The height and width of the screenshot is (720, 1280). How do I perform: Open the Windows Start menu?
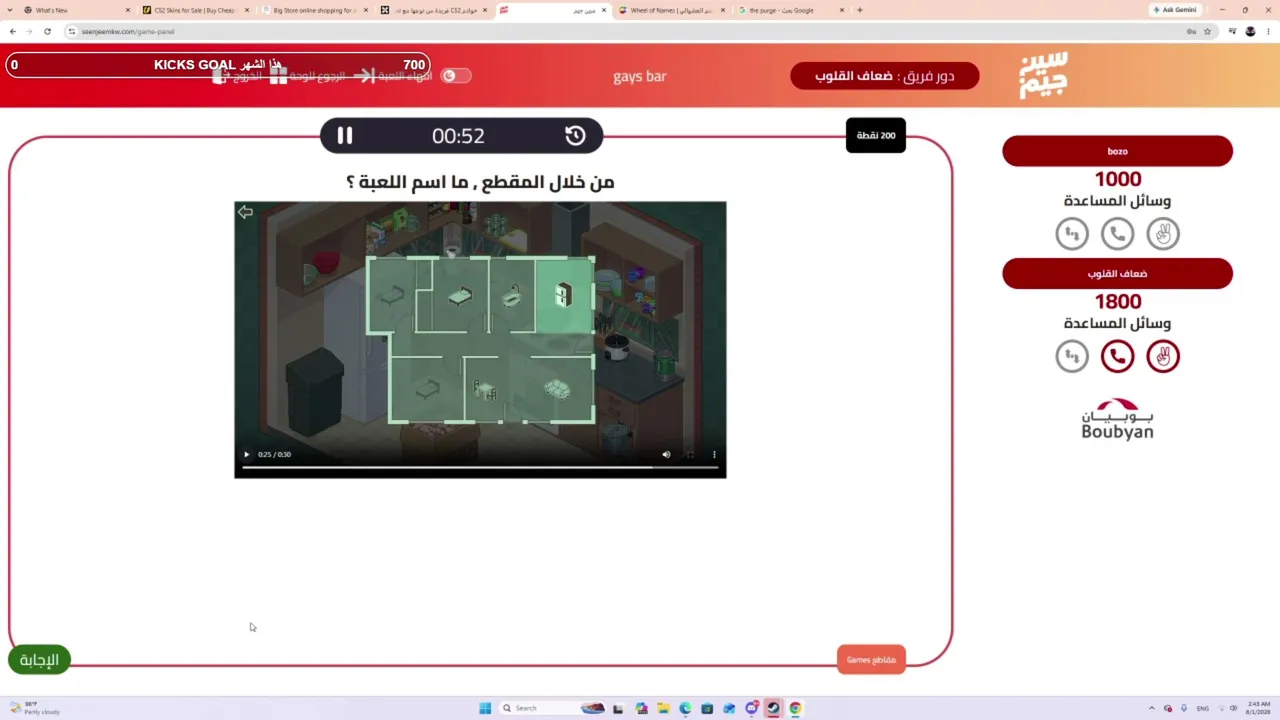coord(485,708)
